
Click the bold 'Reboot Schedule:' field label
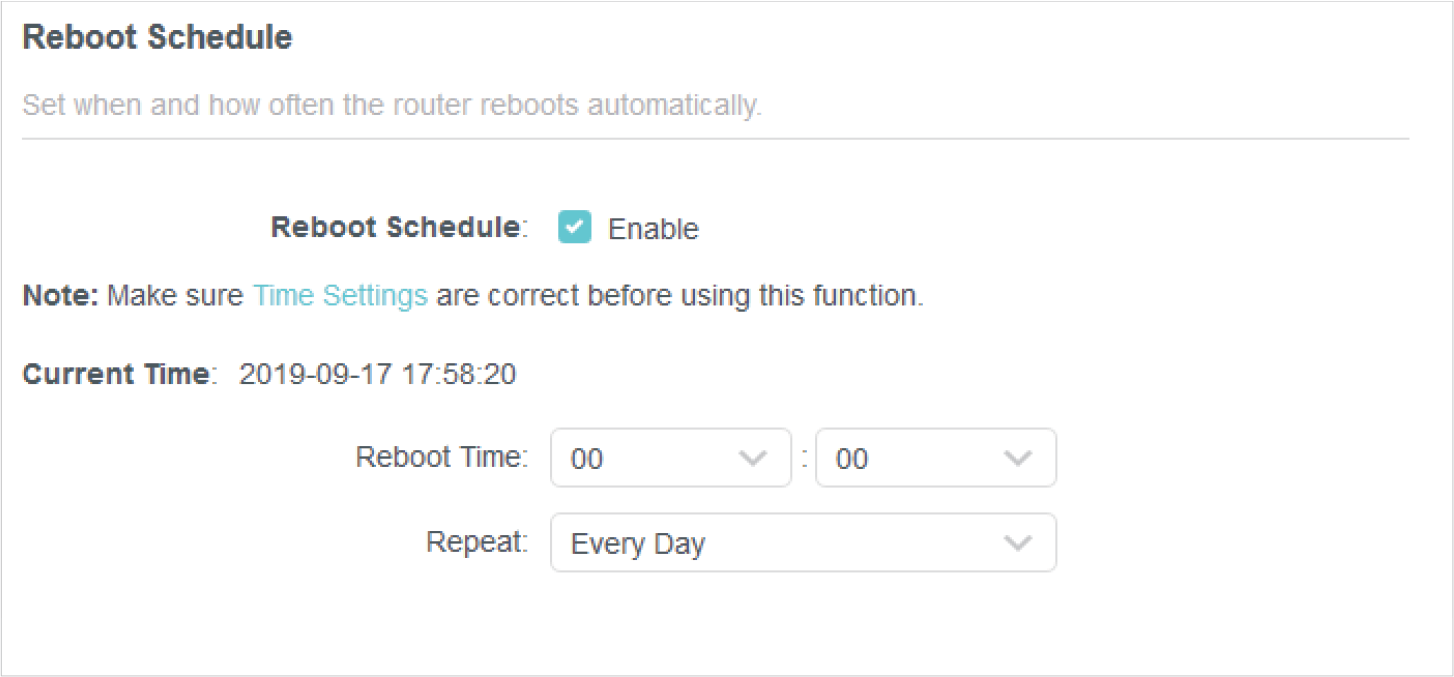[x=397, y=228]
